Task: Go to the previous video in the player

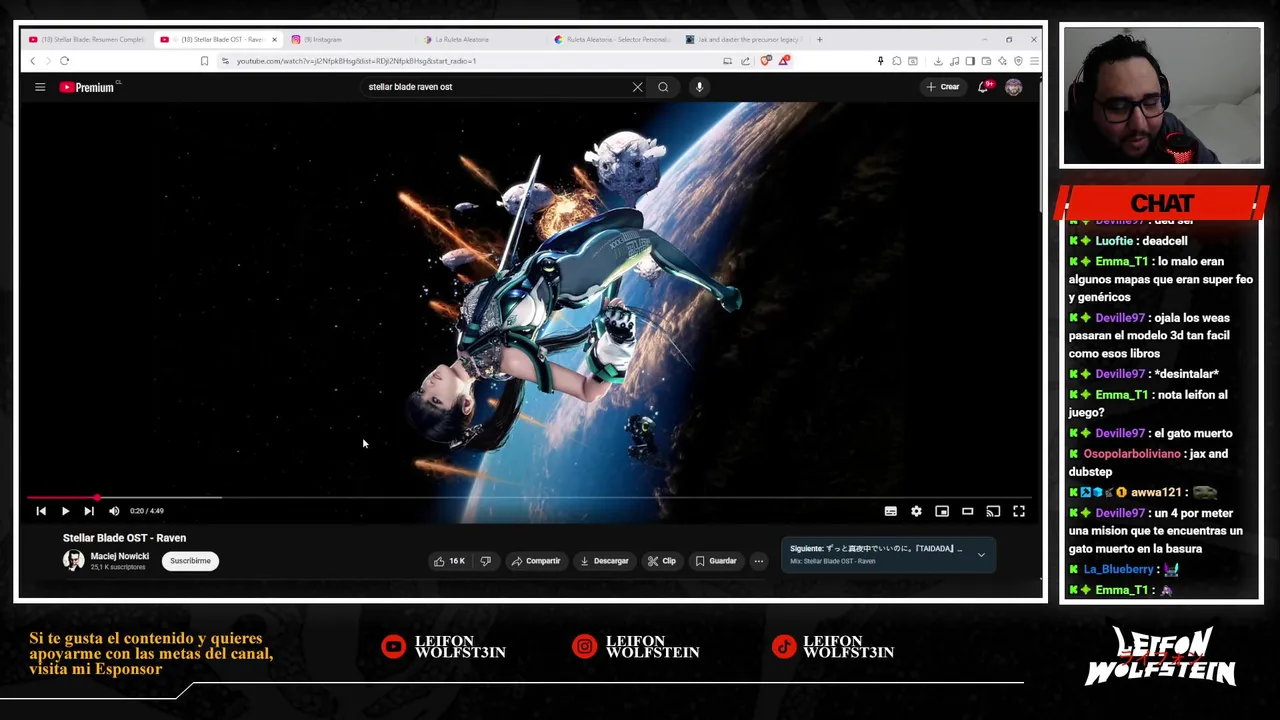Action: (41, 511)
